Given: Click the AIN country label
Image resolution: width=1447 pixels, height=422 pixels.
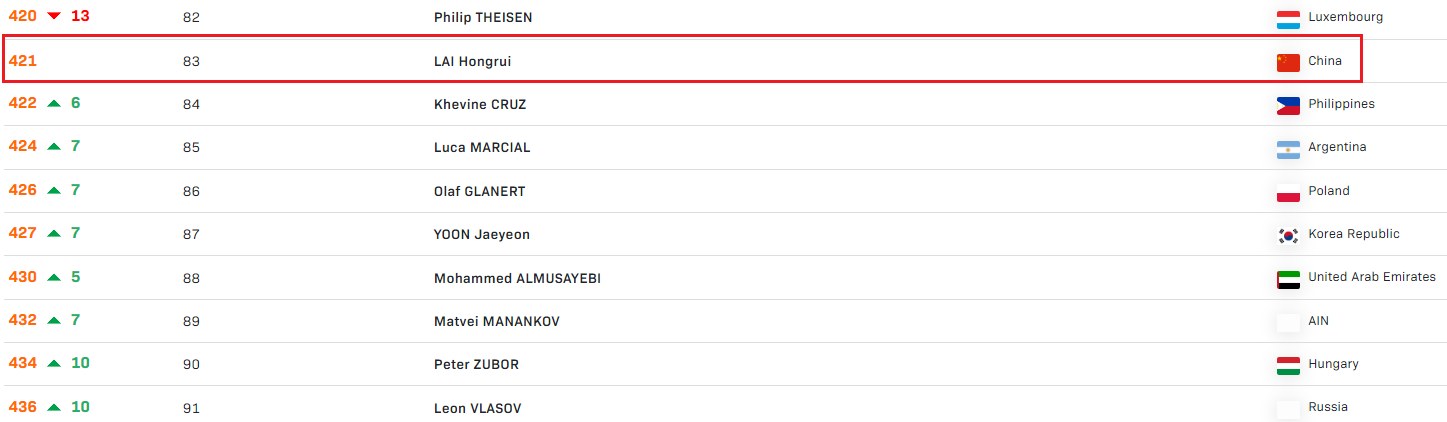Looking at the screenshot, I should coord(1318,321).
